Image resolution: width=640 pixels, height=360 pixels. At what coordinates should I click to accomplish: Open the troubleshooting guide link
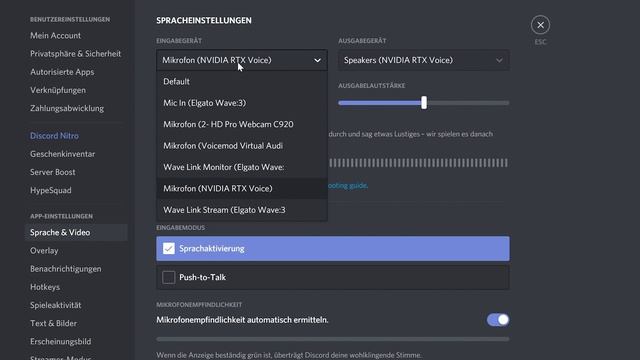click(x=348, y=186)
